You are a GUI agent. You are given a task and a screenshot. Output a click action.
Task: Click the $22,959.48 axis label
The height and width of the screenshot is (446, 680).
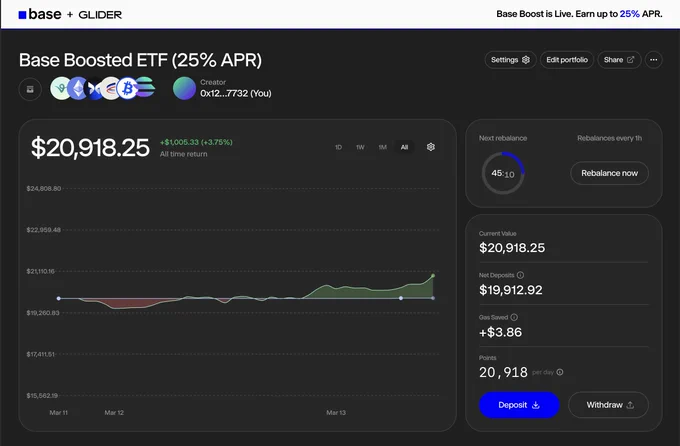pos(44,230)
